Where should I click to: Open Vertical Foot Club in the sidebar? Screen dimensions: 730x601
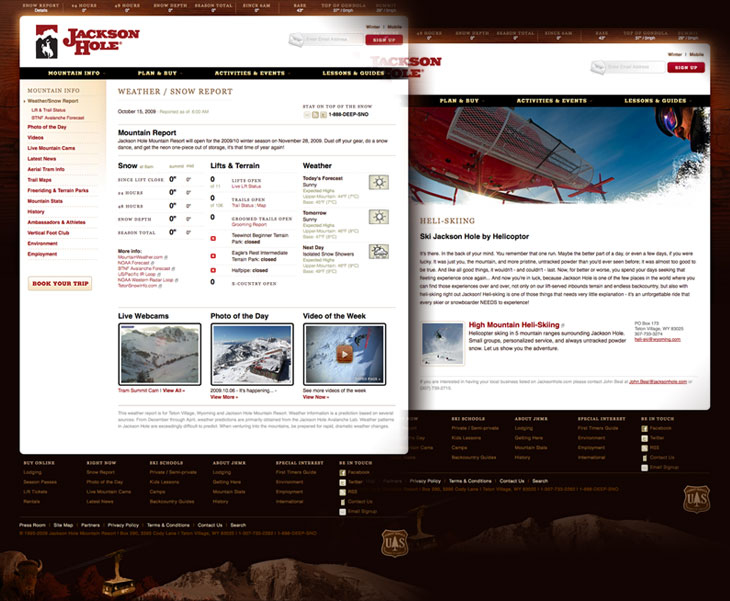click(x=48, y=233)
